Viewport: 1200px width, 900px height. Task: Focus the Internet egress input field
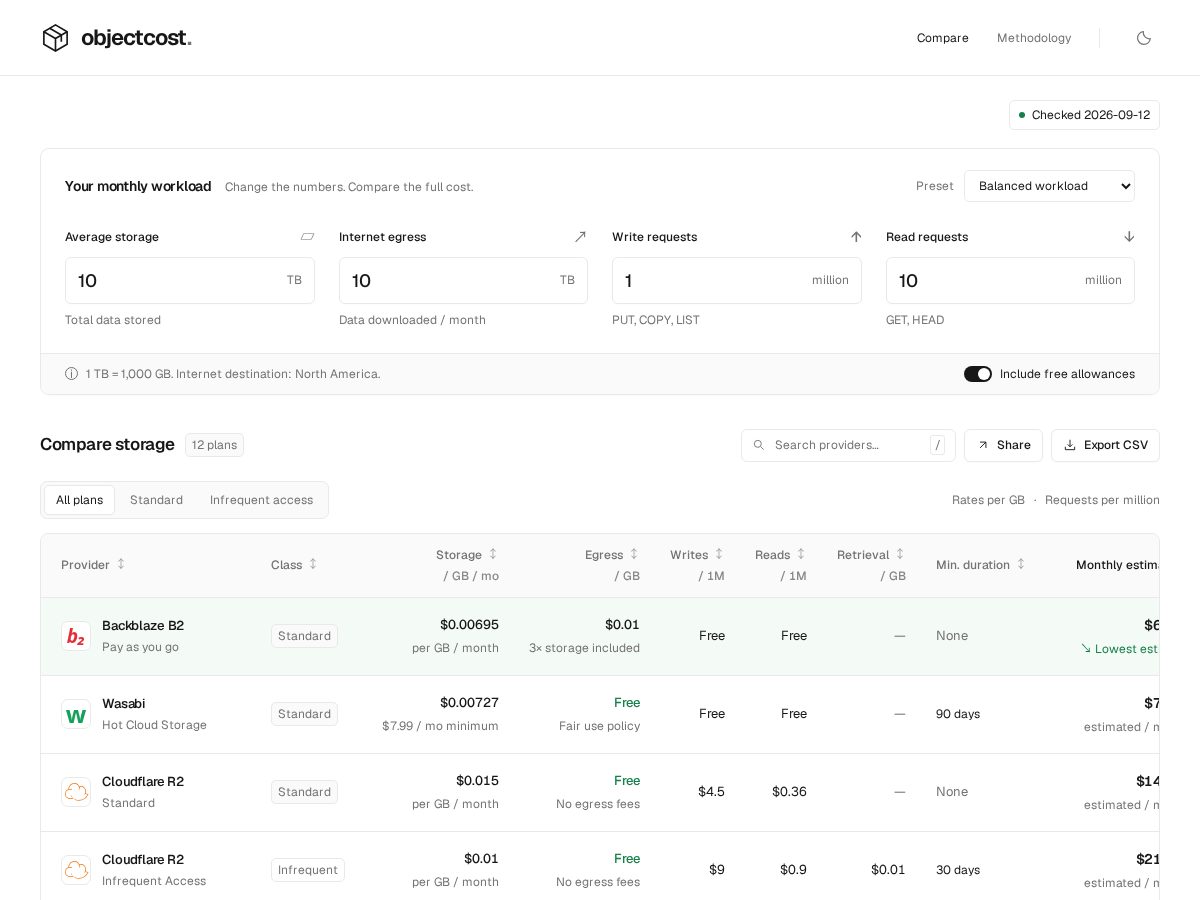point(463,281)
